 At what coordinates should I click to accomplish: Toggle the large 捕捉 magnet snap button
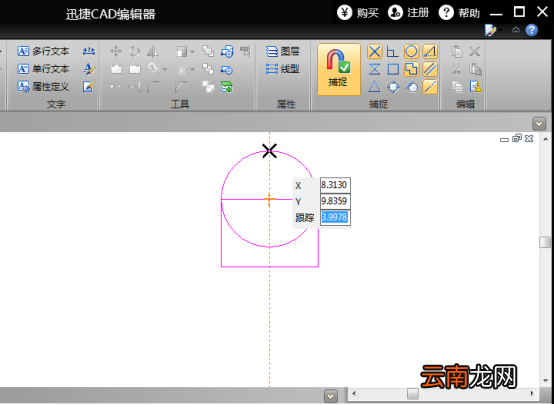[x=338, y=69]
